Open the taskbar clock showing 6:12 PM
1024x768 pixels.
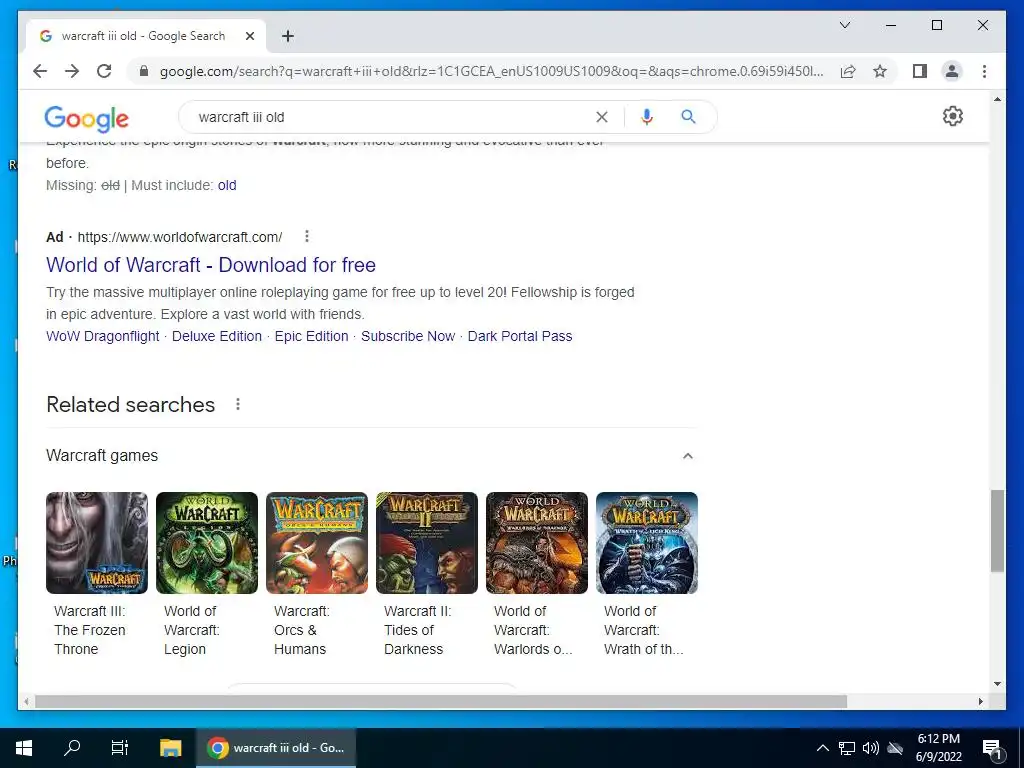tap(938, 748)
